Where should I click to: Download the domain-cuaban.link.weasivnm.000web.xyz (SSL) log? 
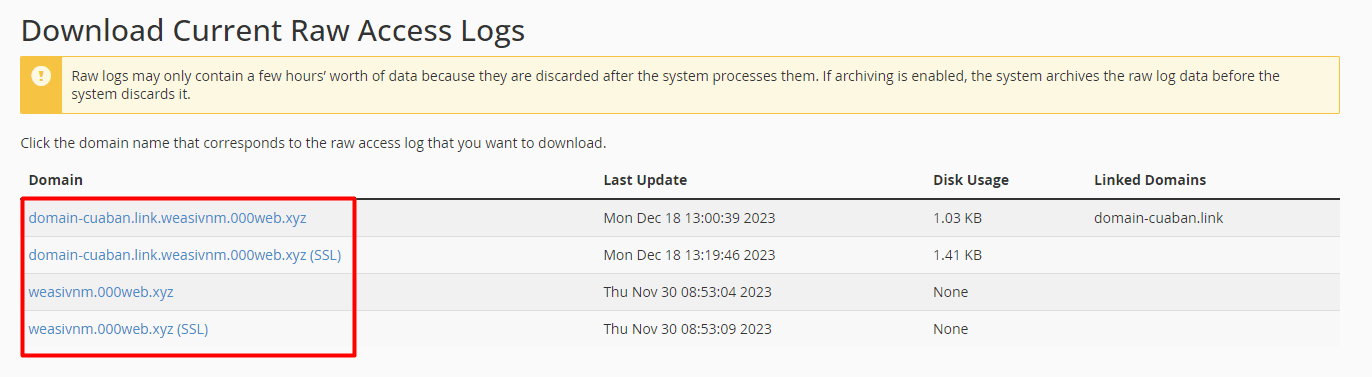(x=185, y=255)
